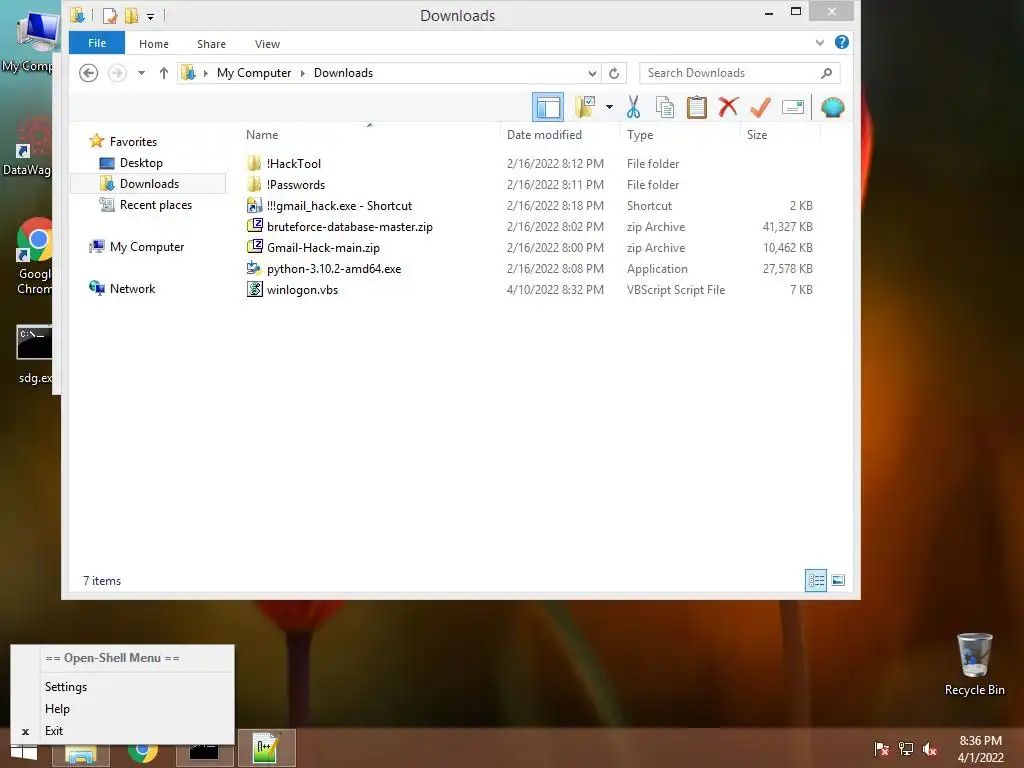Select the Downloads breadcrumb in address bar
This screenshot has height=768, width=1024.
(344, 73)
